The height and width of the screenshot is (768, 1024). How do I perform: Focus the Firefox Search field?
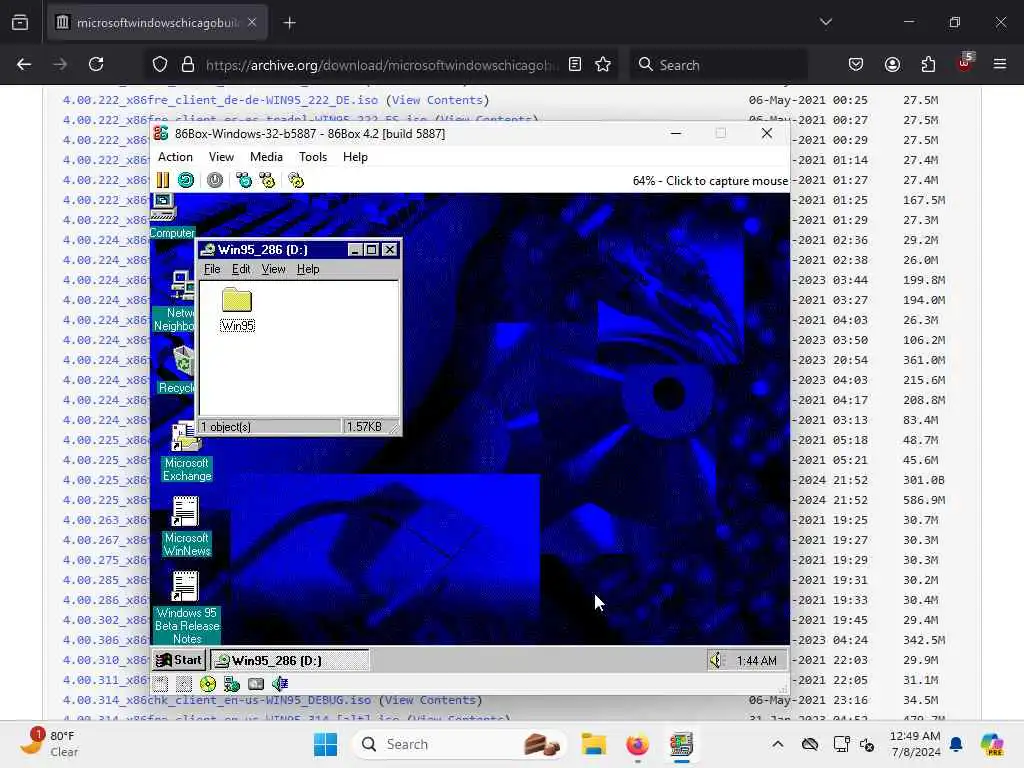718,65
